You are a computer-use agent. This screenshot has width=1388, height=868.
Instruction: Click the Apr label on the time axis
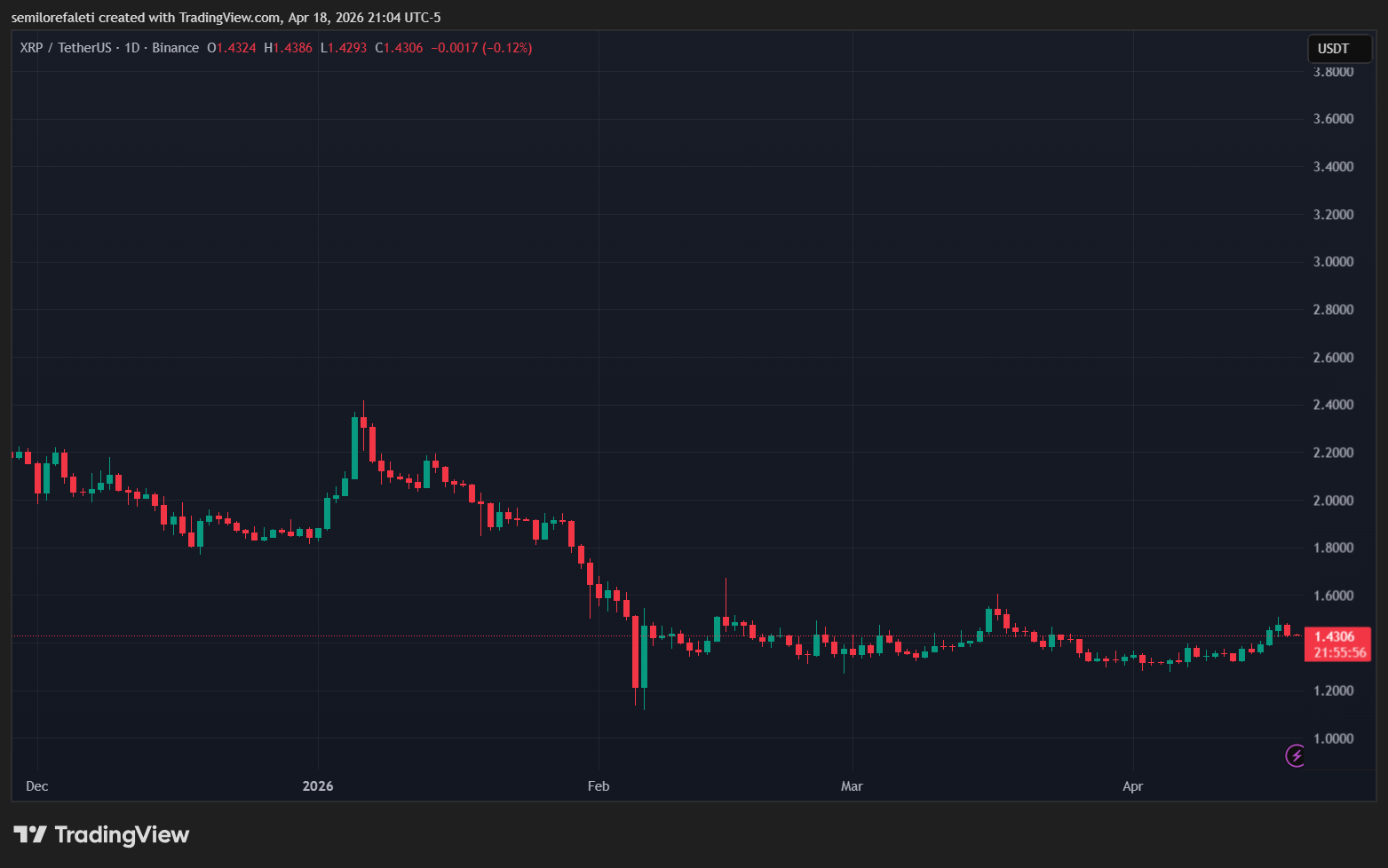[x=1132, y=786]
